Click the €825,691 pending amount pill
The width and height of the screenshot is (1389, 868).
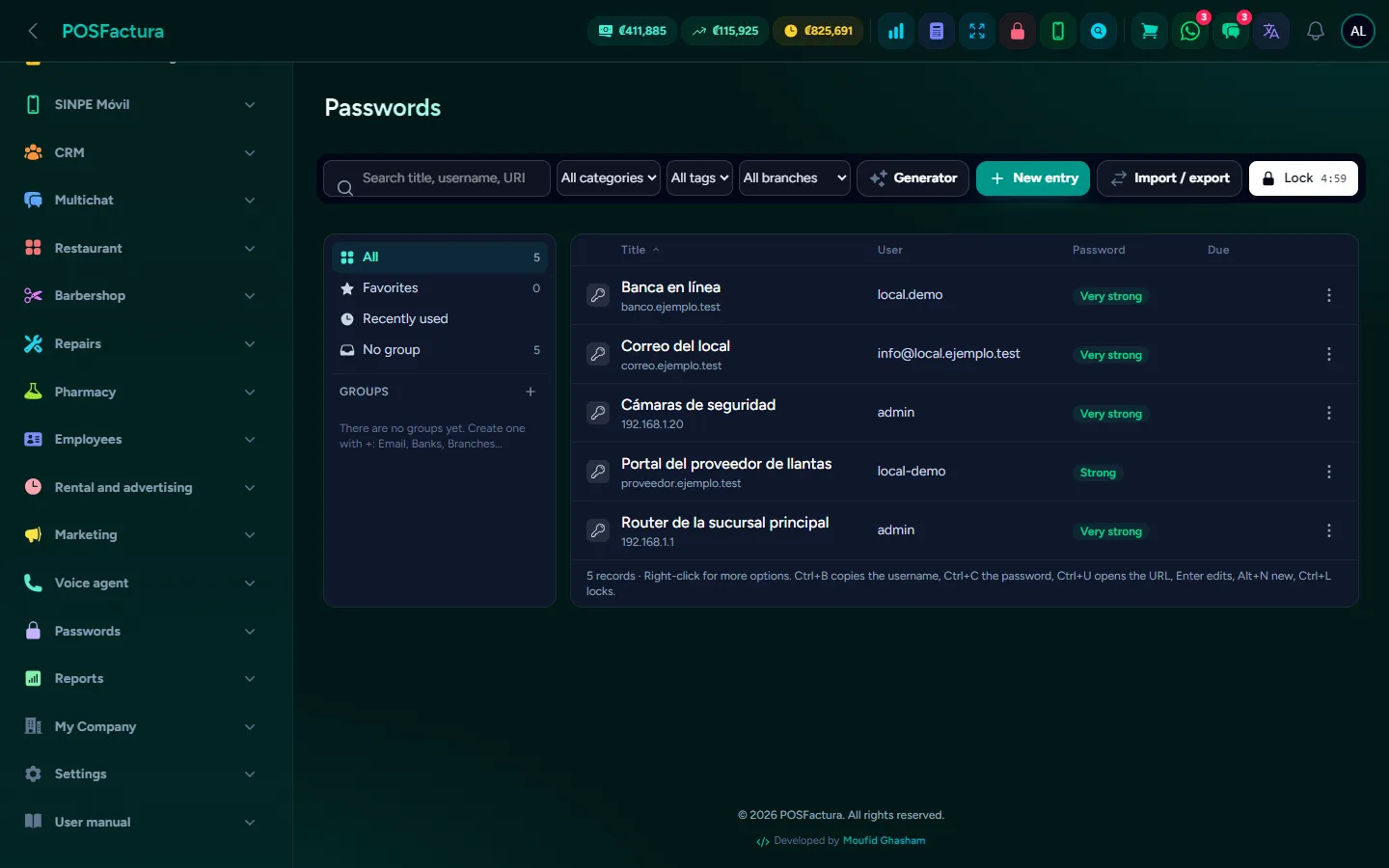819,31
